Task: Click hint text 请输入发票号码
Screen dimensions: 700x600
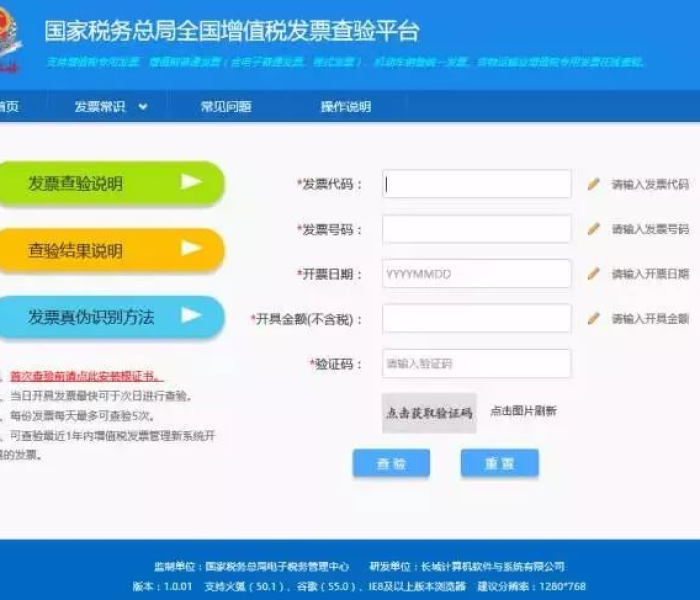Action: tap(650, 229)
